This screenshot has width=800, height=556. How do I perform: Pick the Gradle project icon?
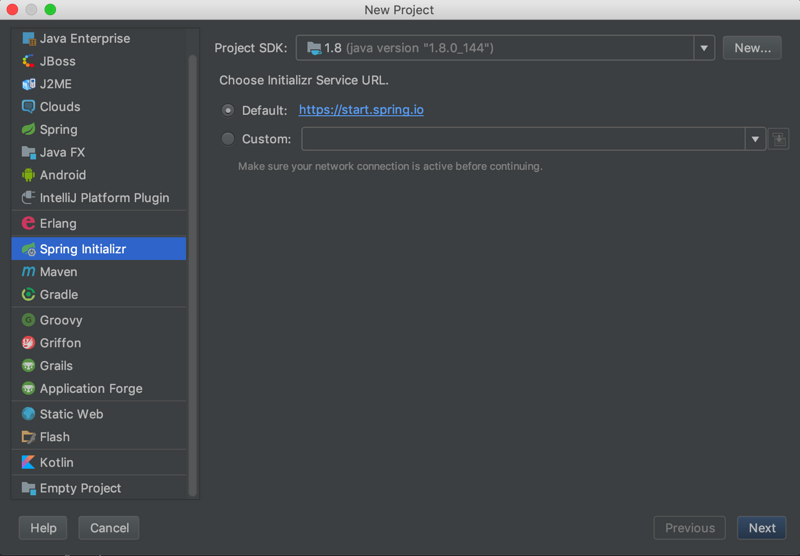coord(29,294)
